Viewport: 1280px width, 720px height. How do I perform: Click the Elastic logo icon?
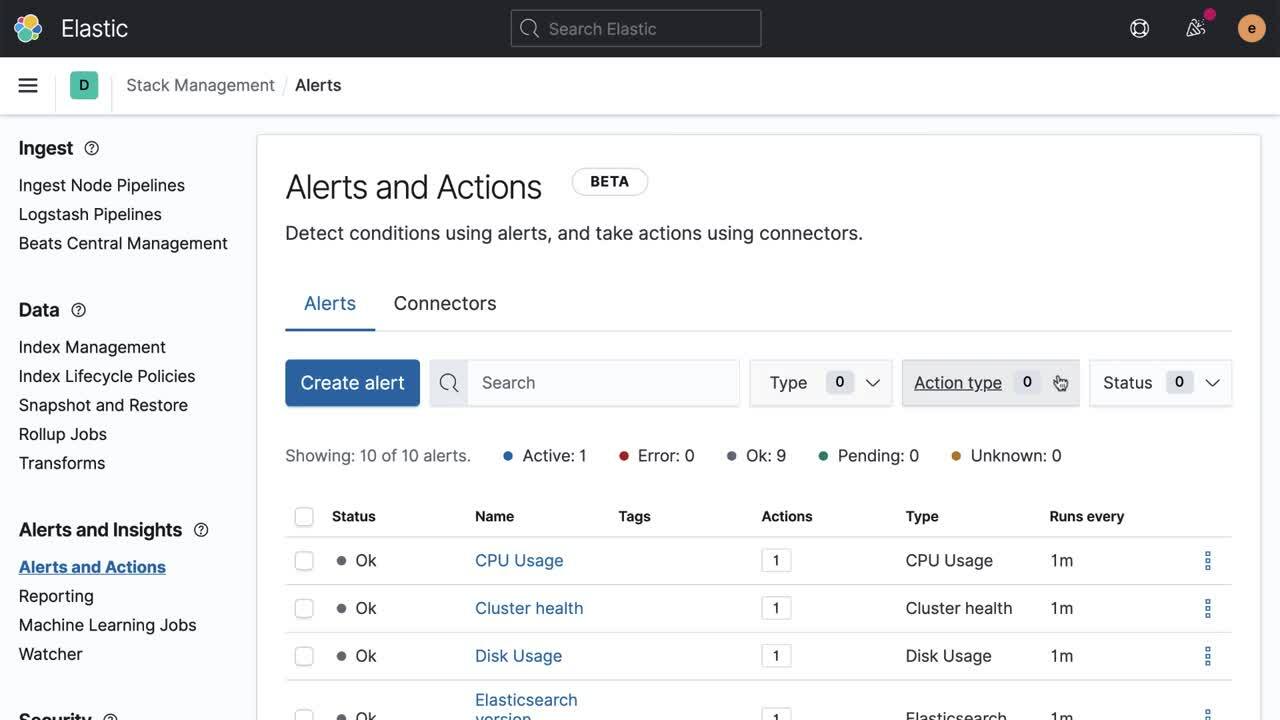coord(28,28)
